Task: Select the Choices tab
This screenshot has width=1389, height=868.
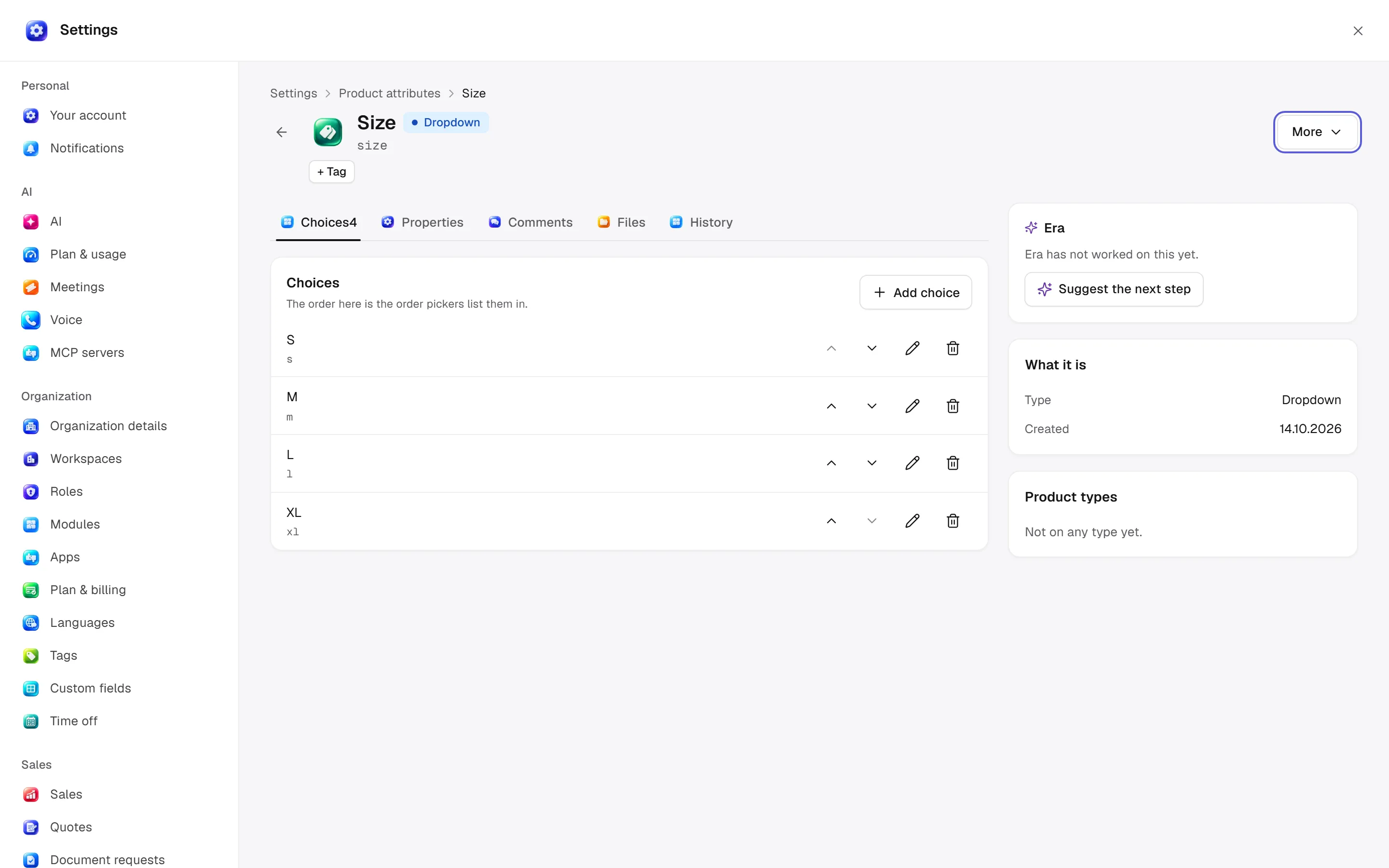Action: [x=318, y=222]
